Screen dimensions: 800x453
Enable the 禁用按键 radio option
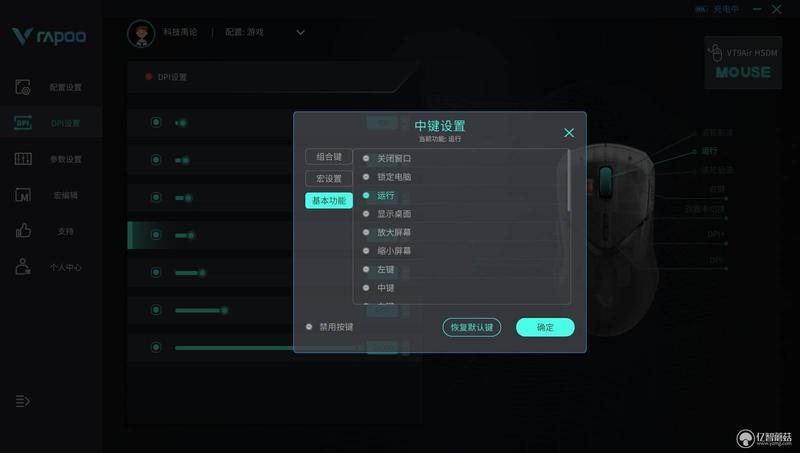(309, 327)
